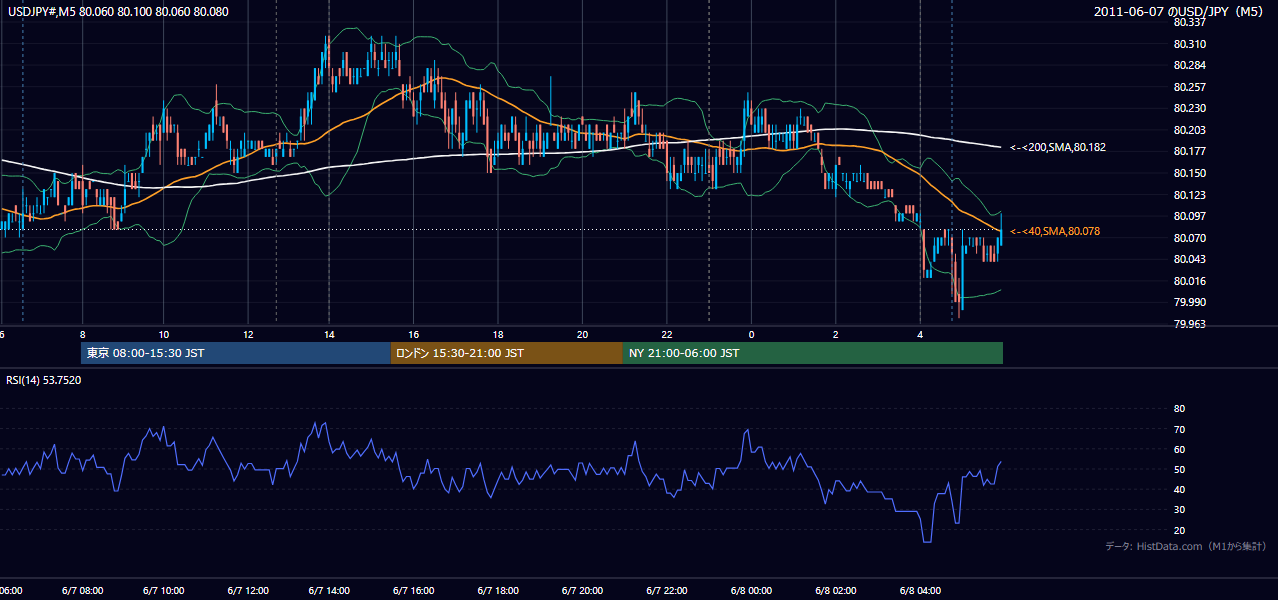Click the RSI(14) 53.7520 indicator label
The height and width of the screenshot is (600, 1278).
(44, 380)
